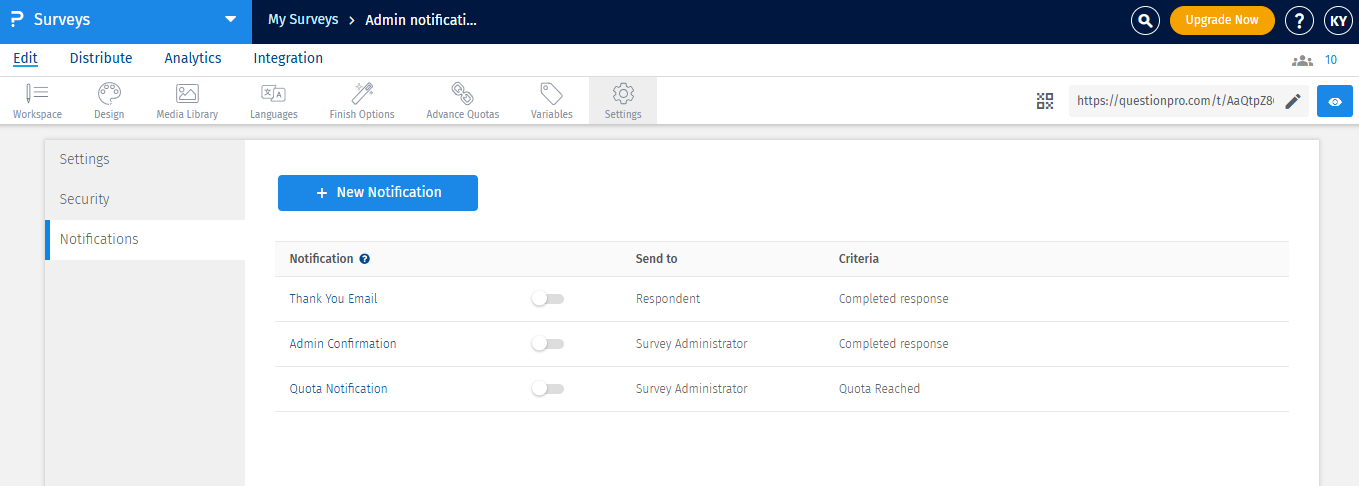Turn on Admin Confirmation notification toggle
Viewport: 1359px width, 486px height.
[547, 344]
